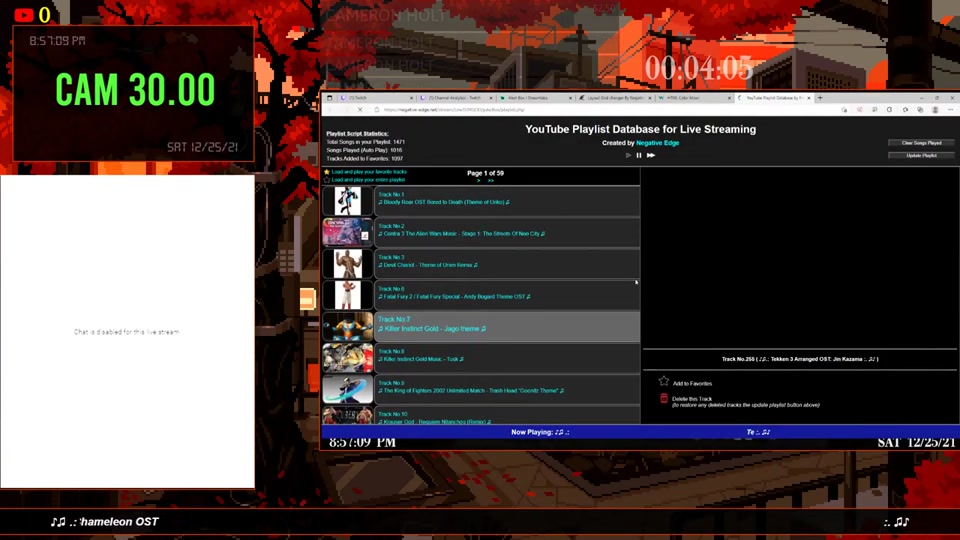Click the Add to Favorites star icon

coord(663,382)
